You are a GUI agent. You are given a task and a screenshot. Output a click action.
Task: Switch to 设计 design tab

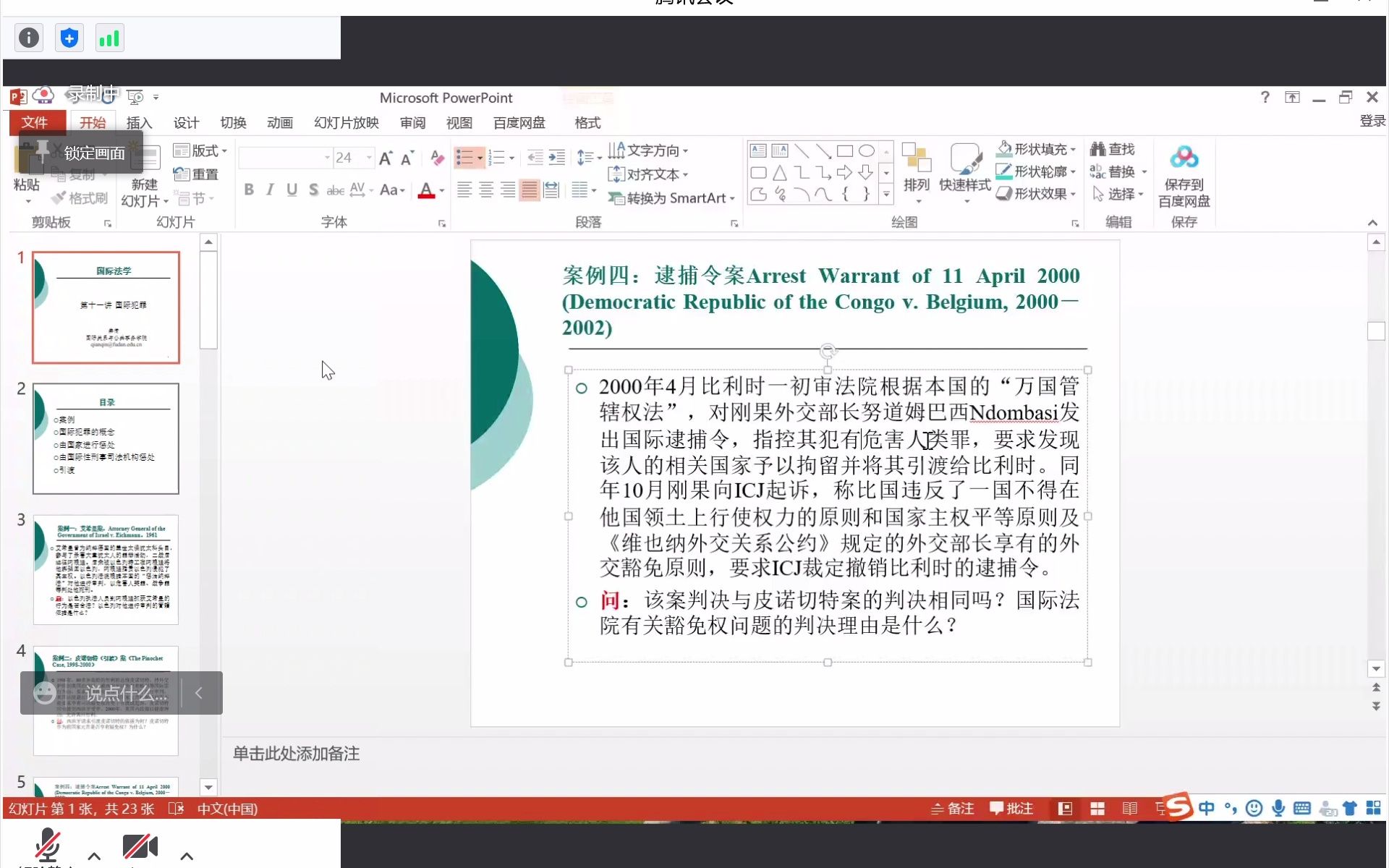click(x=186, y=122)
